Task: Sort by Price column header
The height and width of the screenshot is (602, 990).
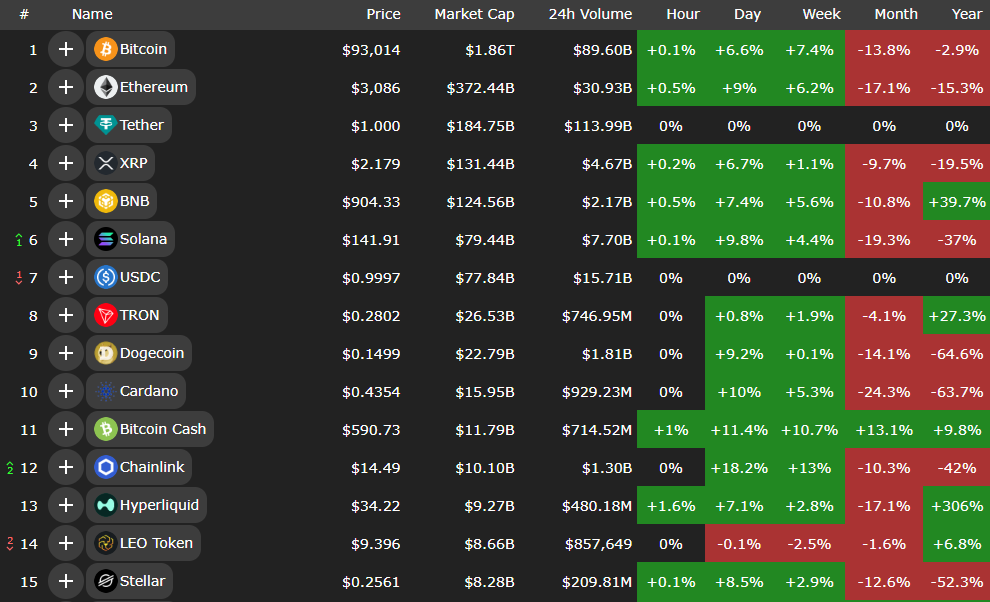Action: (x=383, y=14)
